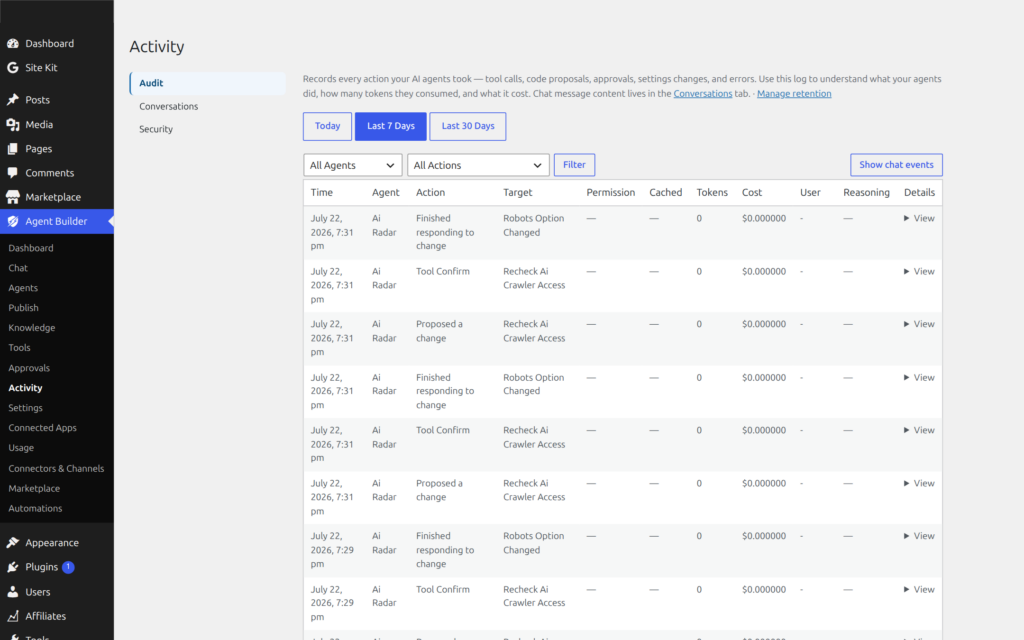
Task: Click the Target column header
Action: [518, 193]
